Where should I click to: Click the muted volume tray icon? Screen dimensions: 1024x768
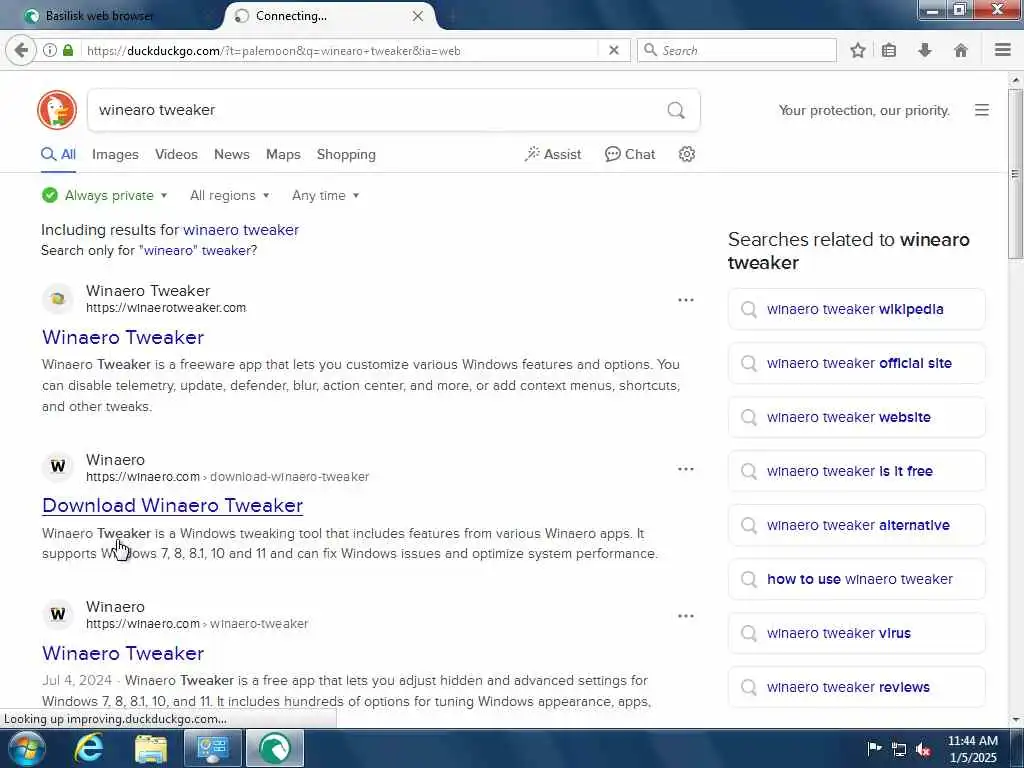coord(923,749)
